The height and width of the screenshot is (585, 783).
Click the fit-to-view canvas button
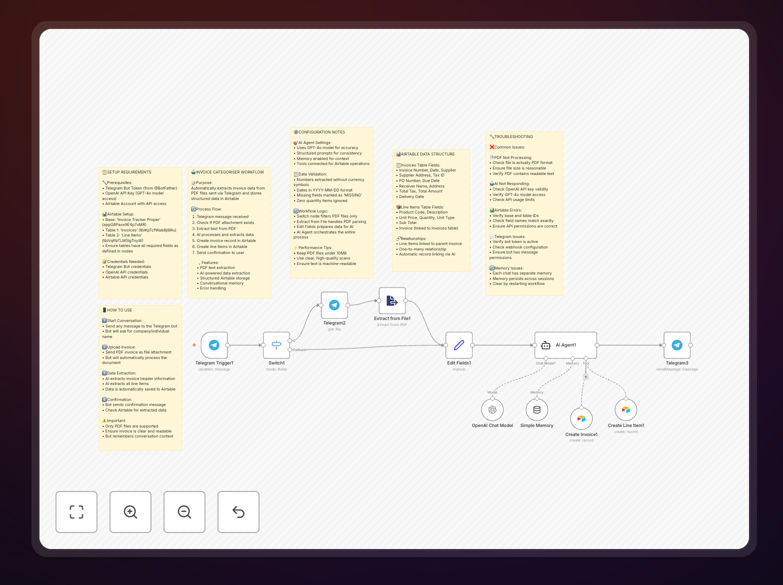click(x=76, y=512)
